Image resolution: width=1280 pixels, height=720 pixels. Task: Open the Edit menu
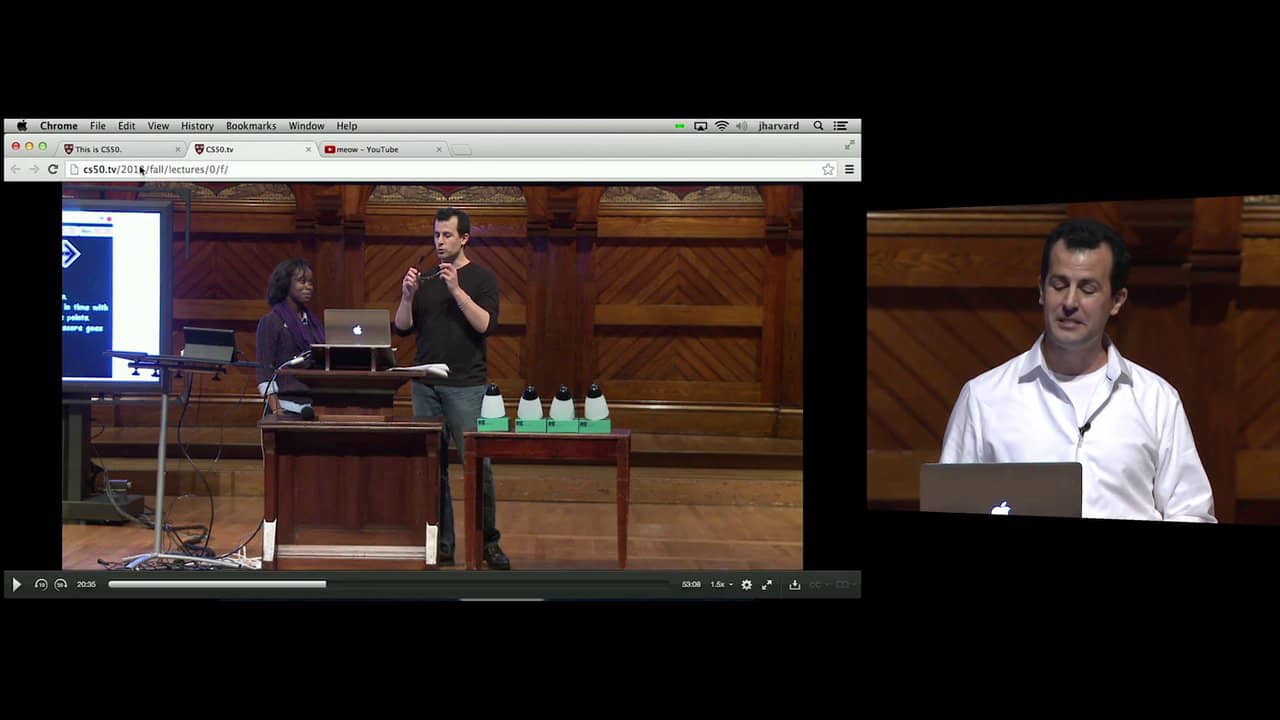point(127,126)
